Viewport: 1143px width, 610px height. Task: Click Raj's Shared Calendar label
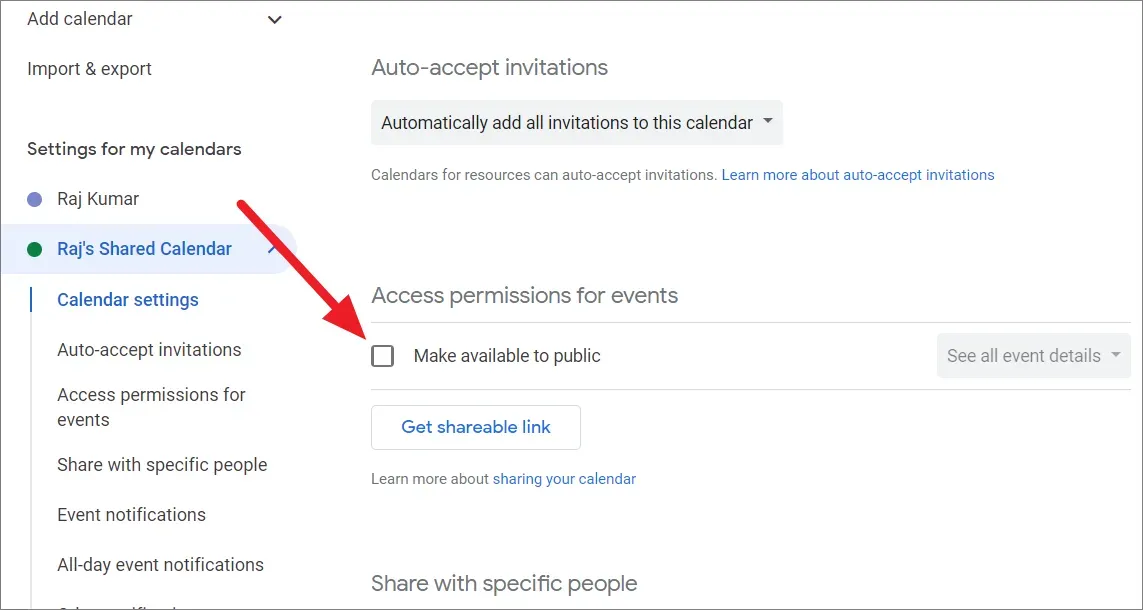tap(144, 249)
